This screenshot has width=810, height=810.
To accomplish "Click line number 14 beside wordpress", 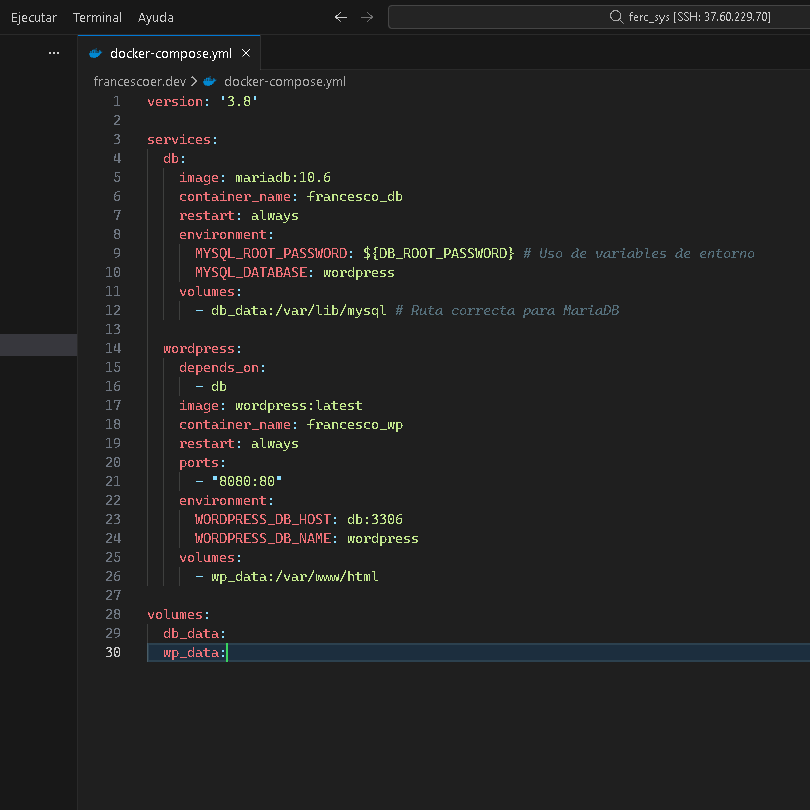I will pyautogui.click(x=113, y=348).
